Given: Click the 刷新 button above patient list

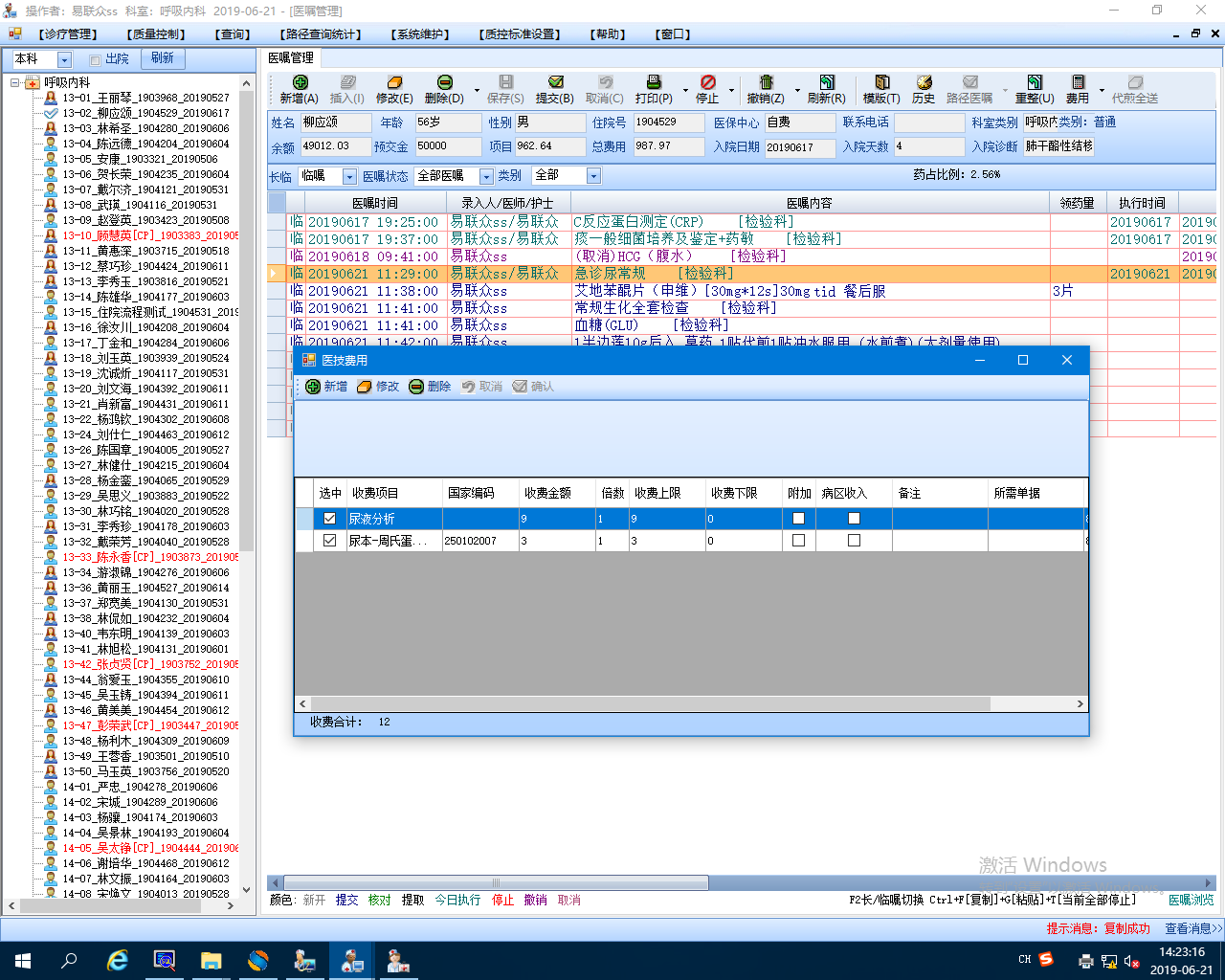Looking at the screenshot, I should 163,58.
